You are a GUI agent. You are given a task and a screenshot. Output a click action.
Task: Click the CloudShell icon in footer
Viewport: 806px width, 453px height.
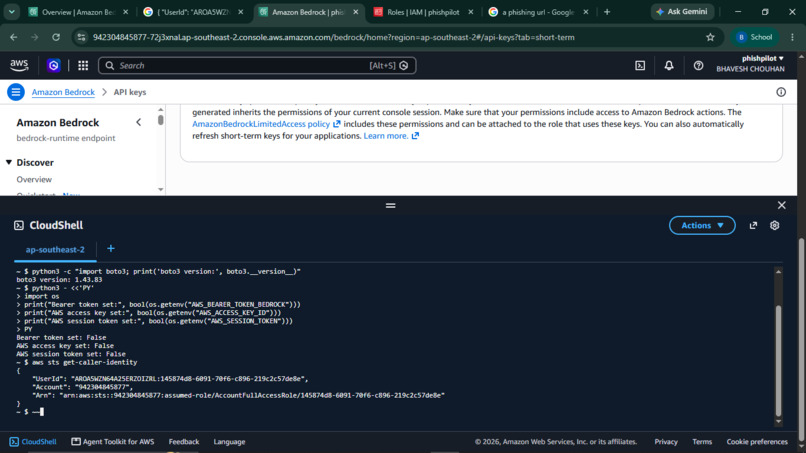click(x=14, y=442)
